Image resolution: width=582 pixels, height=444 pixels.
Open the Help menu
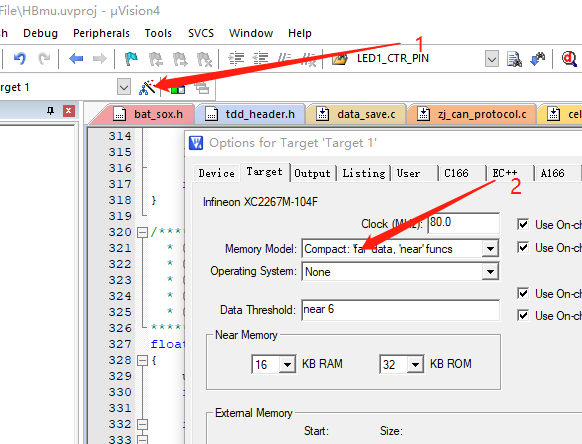tap(300, 33)
